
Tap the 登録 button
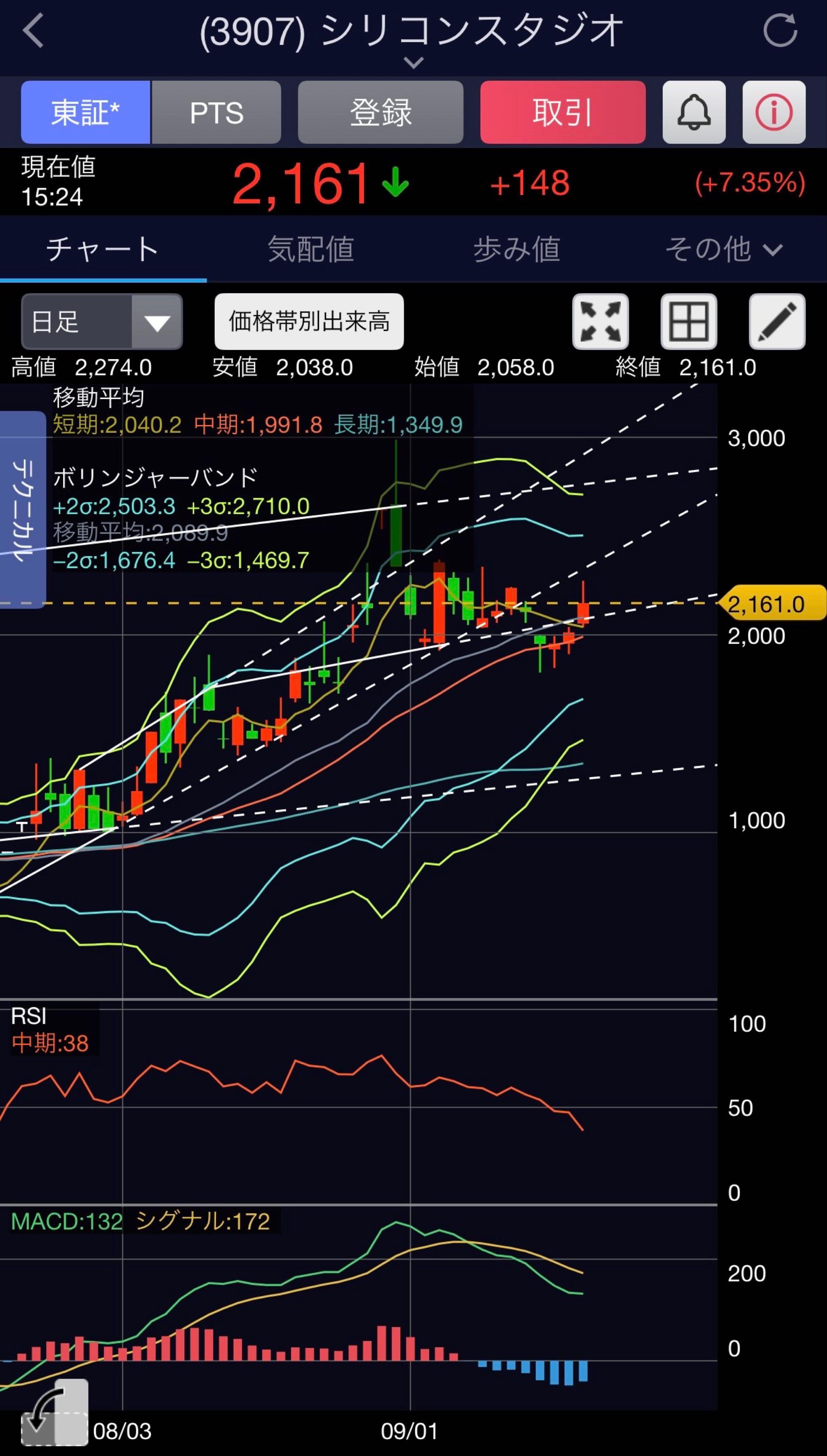point(381,112)
